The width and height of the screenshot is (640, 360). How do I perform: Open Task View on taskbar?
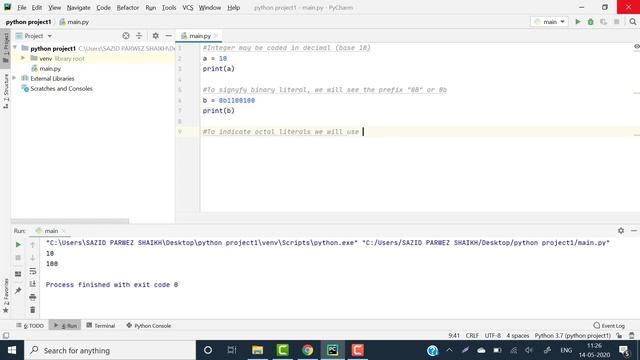(232, 350)
